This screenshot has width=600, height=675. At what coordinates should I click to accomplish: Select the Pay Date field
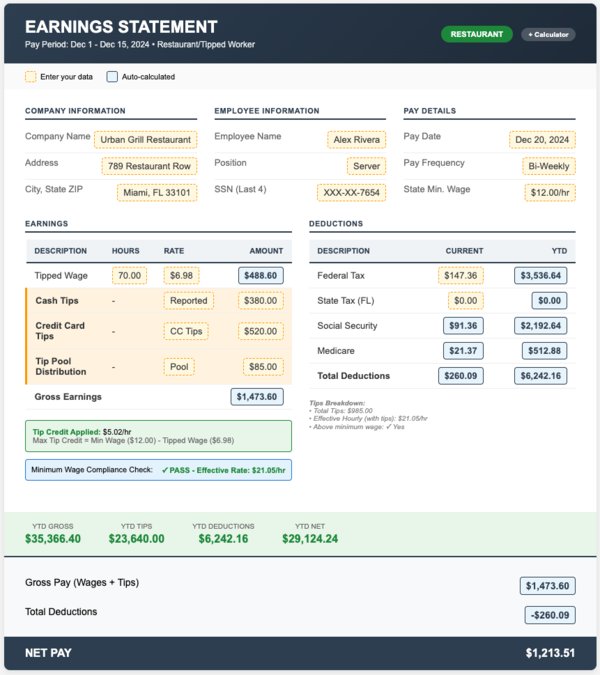(x=542, y=140)
